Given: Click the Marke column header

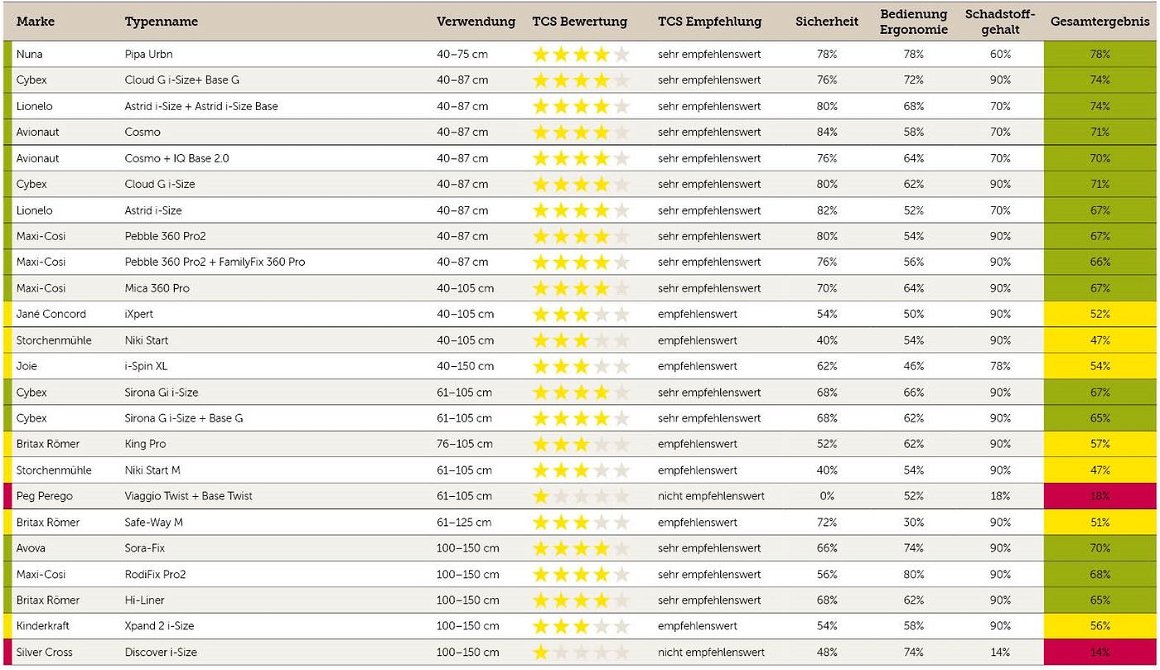Looking at the screenshot, I should click(35, 22).
